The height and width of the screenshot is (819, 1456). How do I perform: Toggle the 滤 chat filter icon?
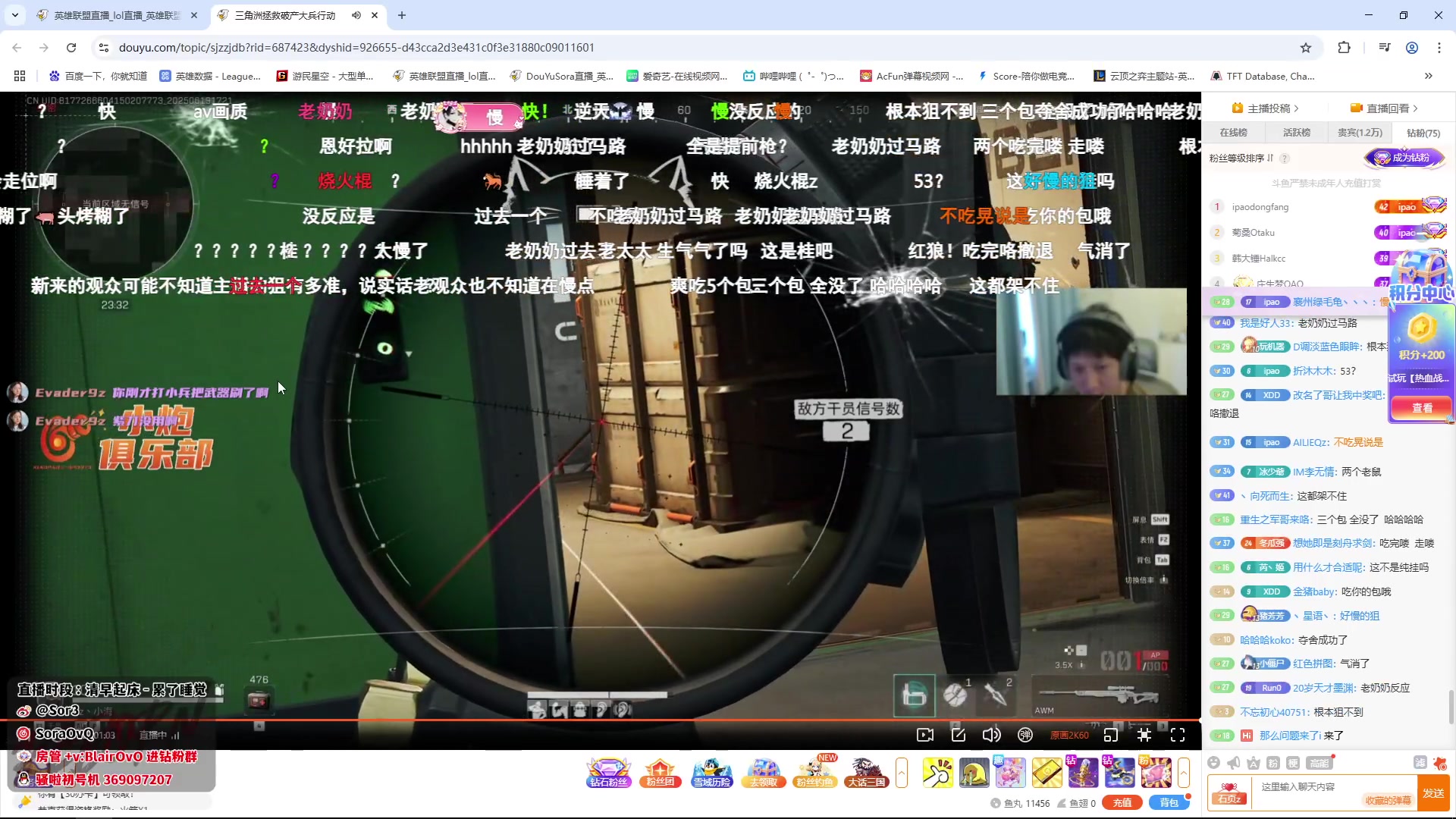point(1420,763)
